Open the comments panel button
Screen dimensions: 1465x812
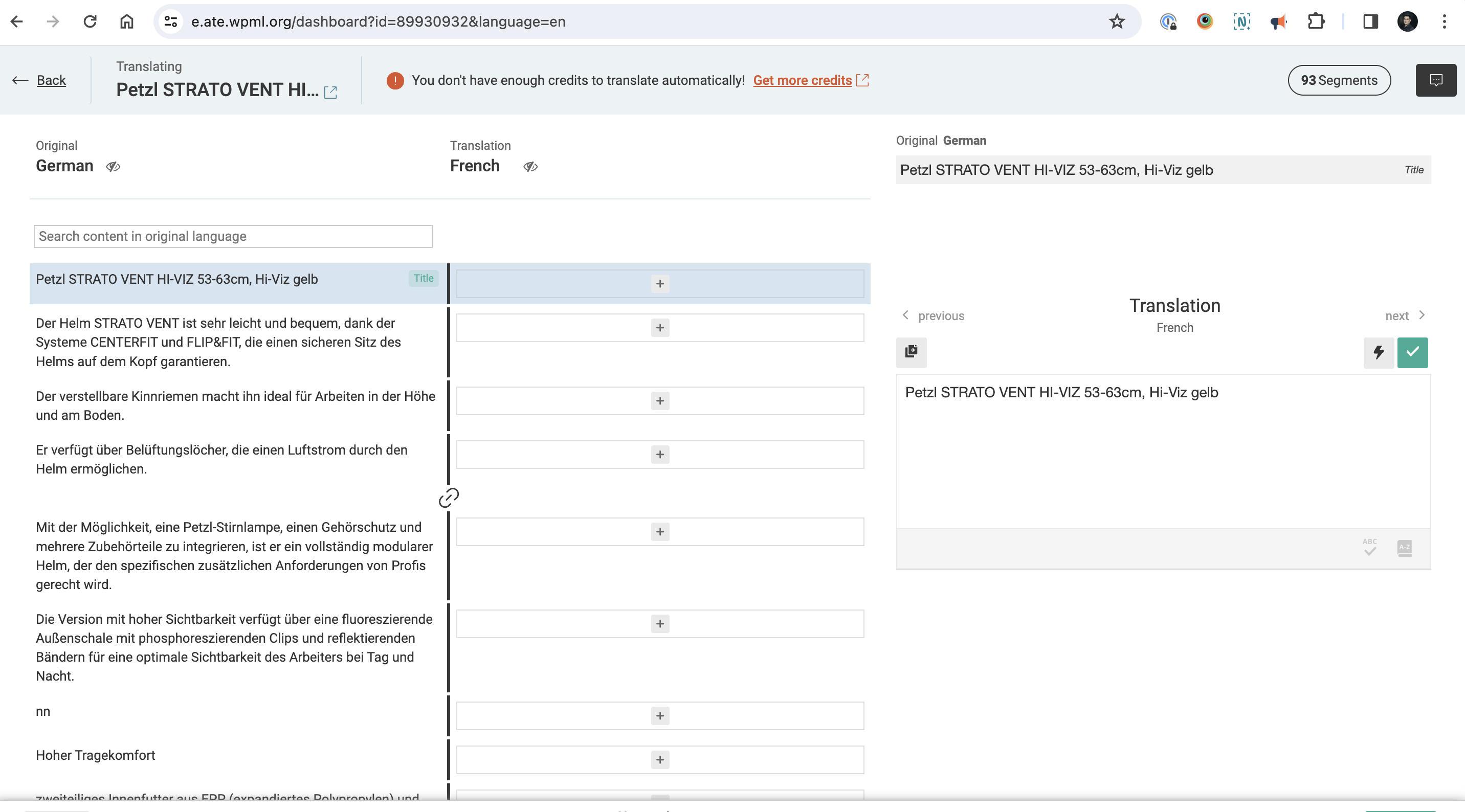click(1436, 80)
